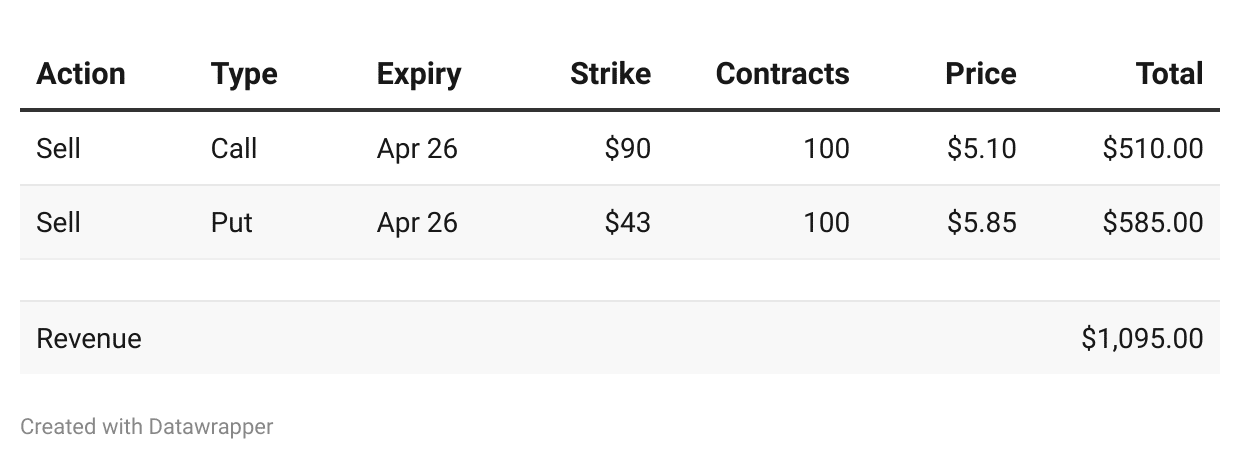
Task: Click the Price column header
Action: pos(981,74)
